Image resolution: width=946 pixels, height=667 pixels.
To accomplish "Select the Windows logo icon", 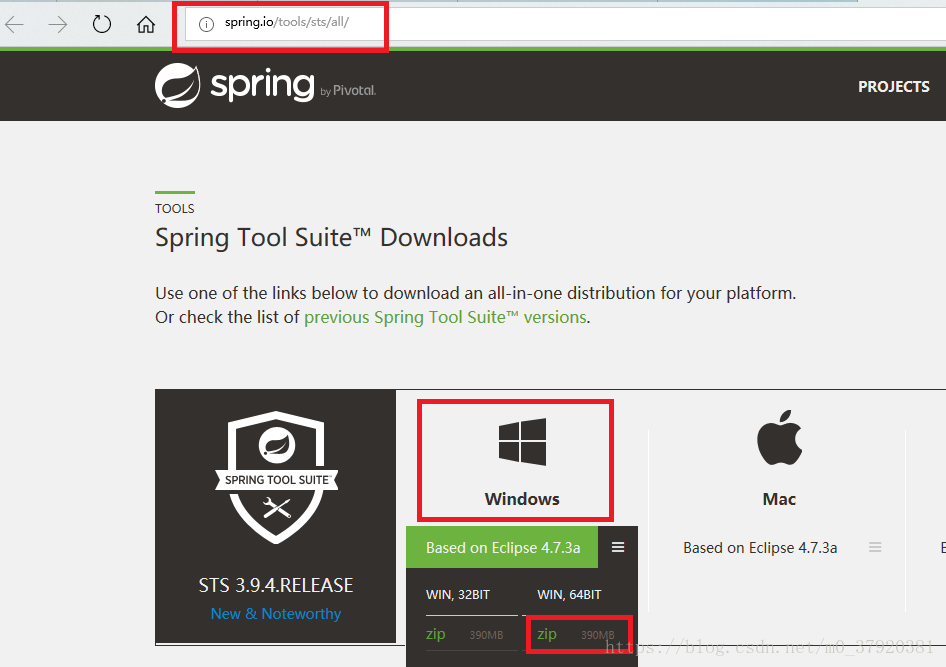I will pyautogui.click(x=522, y=442).
